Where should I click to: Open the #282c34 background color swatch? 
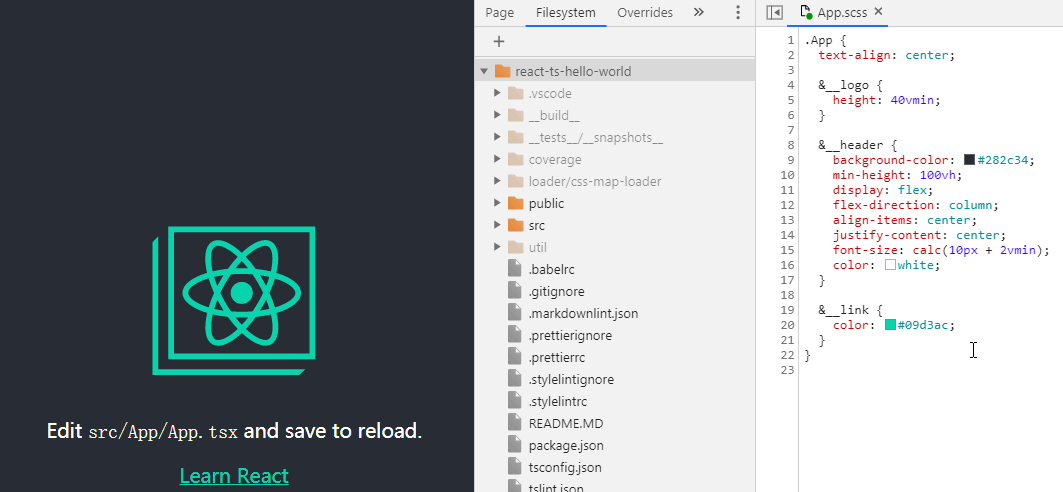point(969,160)
